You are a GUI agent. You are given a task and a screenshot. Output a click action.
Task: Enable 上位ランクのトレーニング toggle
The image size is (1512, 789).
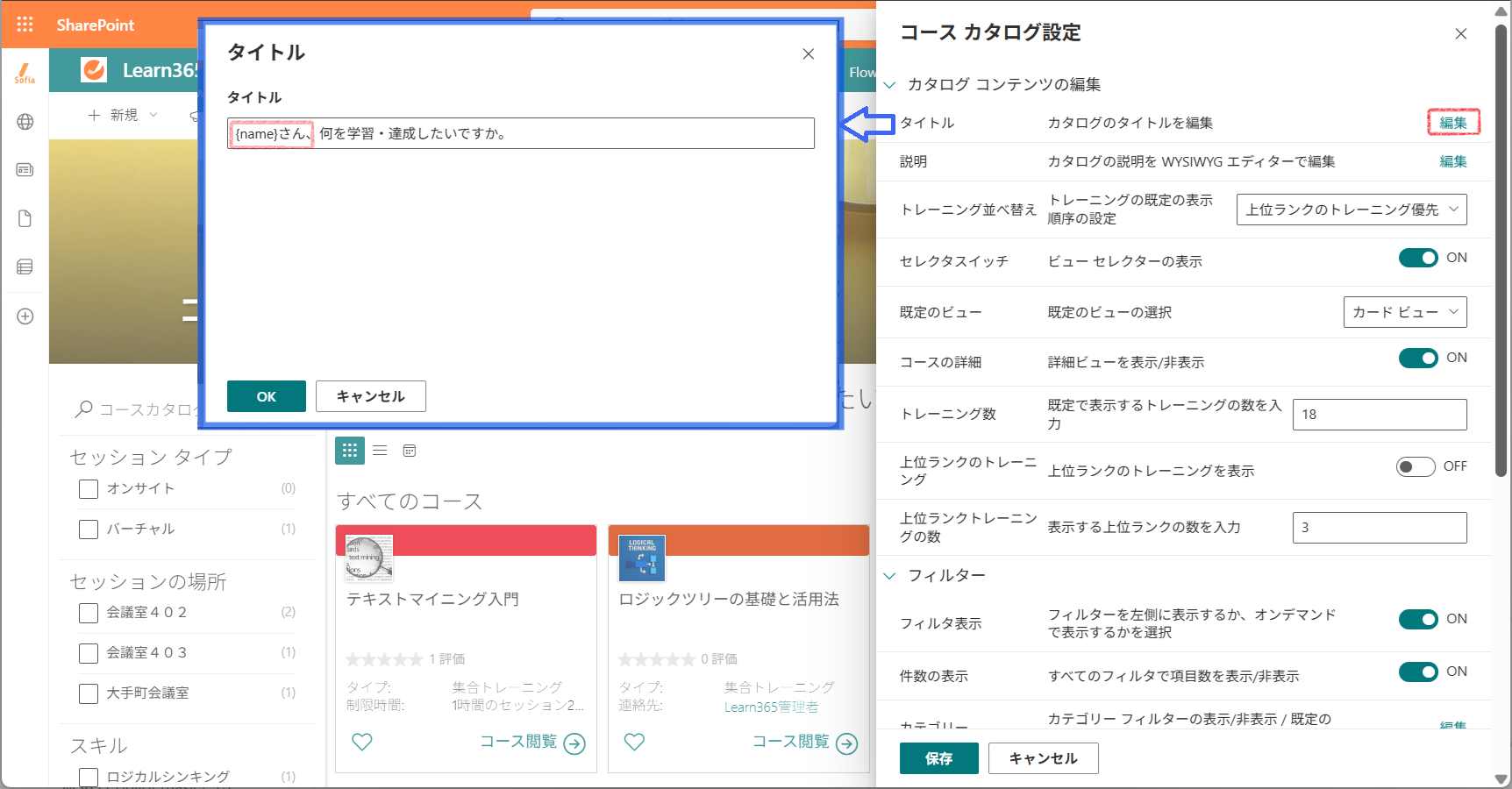tap(1416, 466)
